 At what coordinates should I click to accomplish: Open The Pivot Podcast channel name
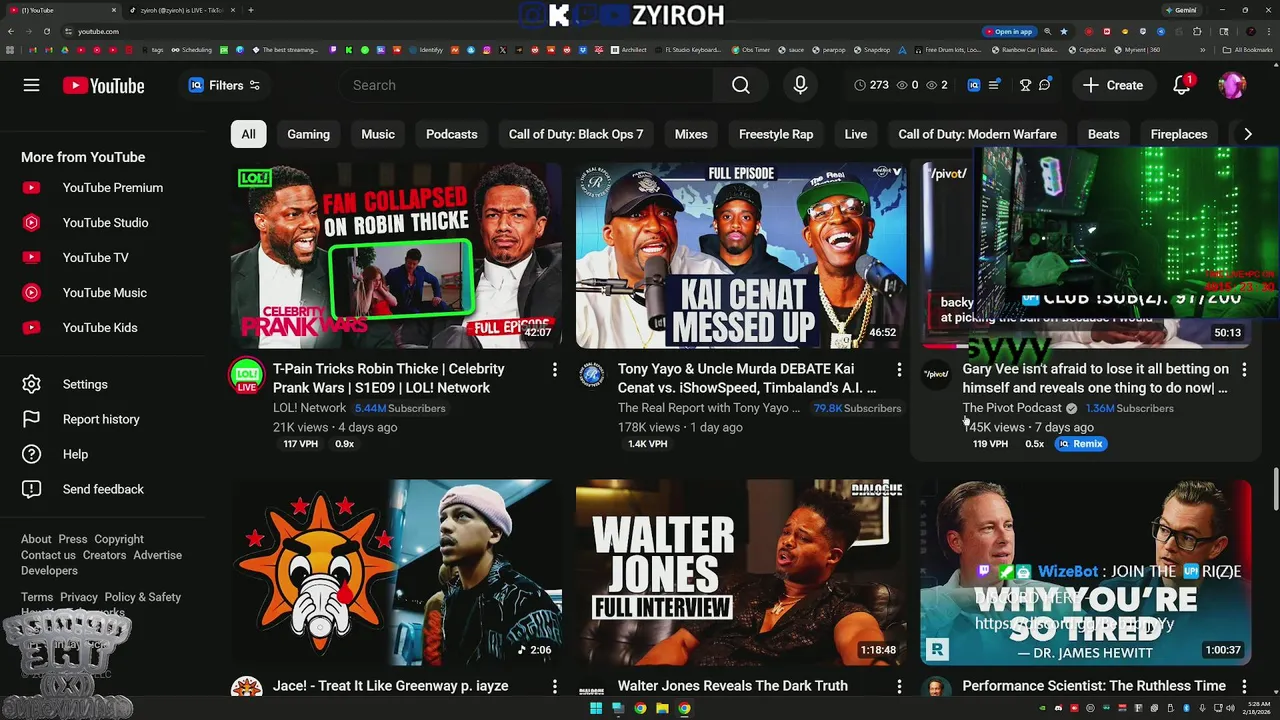tap(1012, 408)
